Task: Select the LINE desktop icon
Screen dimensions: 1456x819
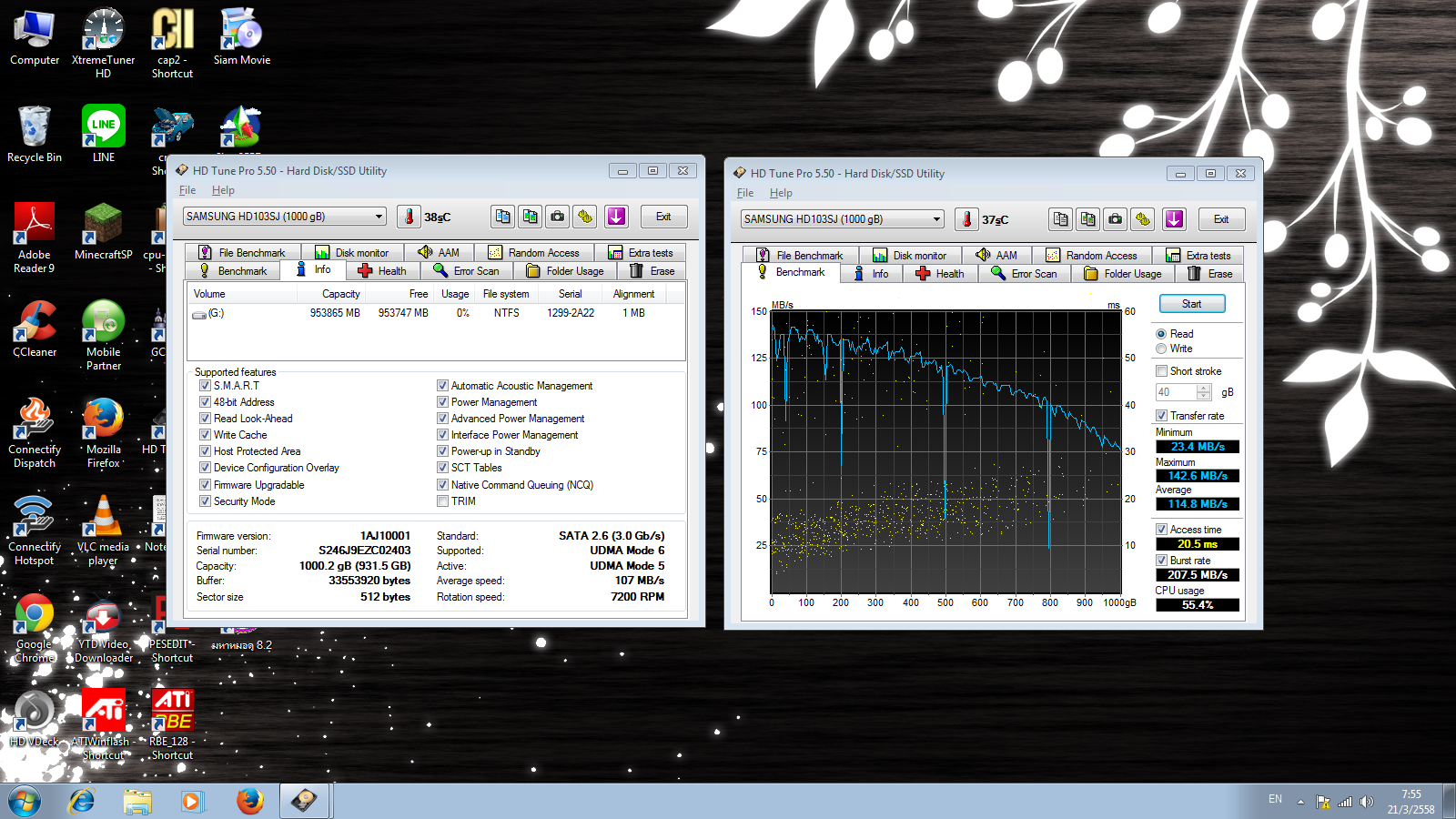Action: [104, 133]
